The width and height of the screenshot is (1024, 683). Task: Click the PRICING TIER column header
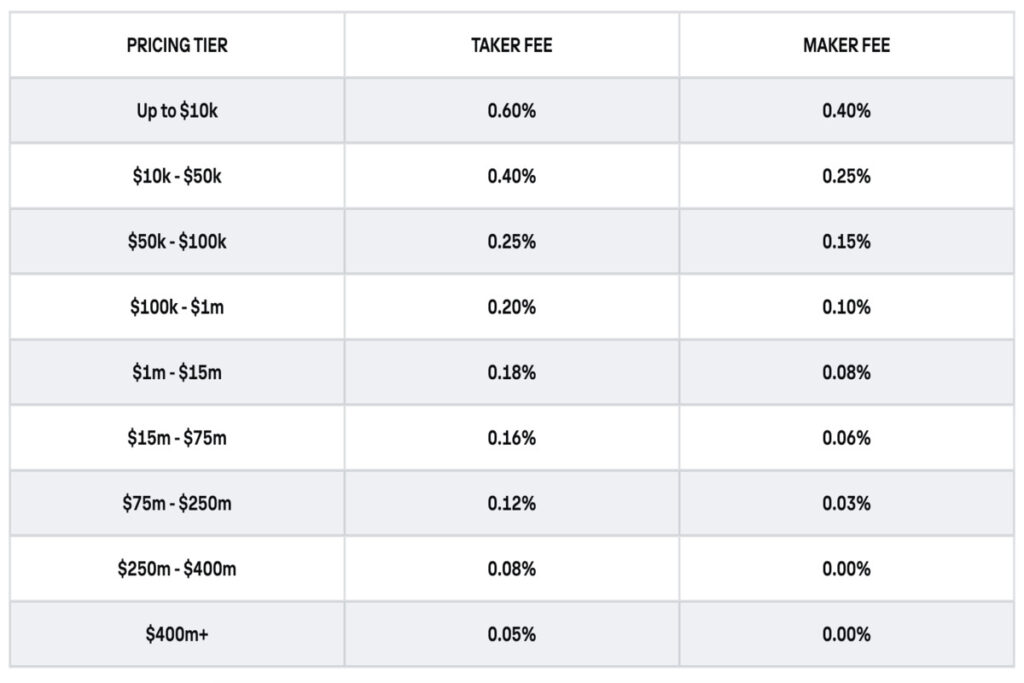(x=177, y=46)
